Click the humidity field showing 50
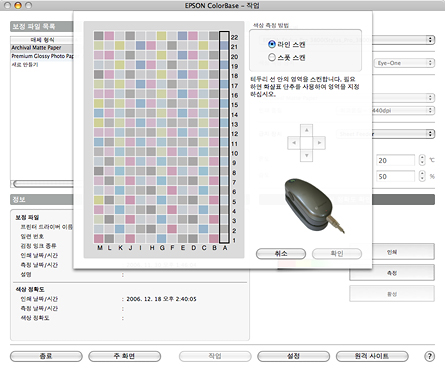The image size is (445, 371). tap(396, 176)
